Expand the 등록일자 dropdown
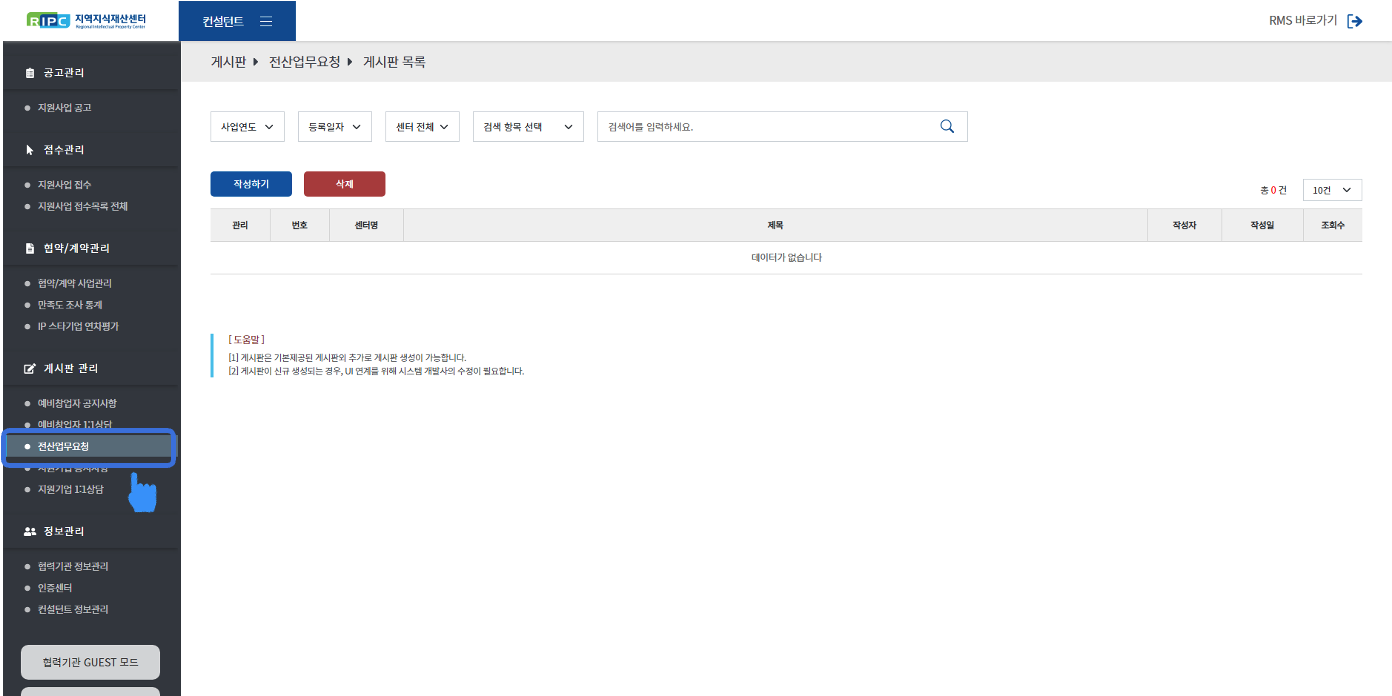 tap(334, 127)
